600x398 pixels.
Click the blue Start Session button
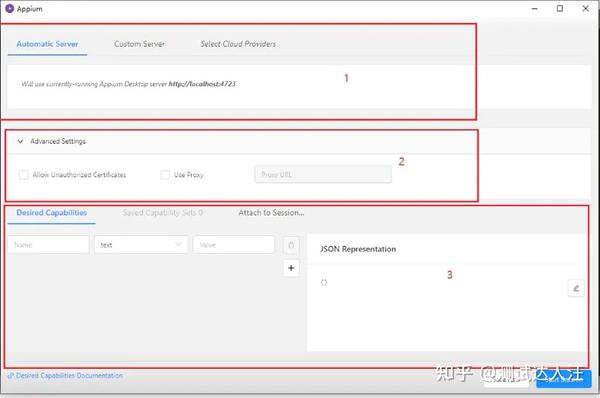click(564, 380)
